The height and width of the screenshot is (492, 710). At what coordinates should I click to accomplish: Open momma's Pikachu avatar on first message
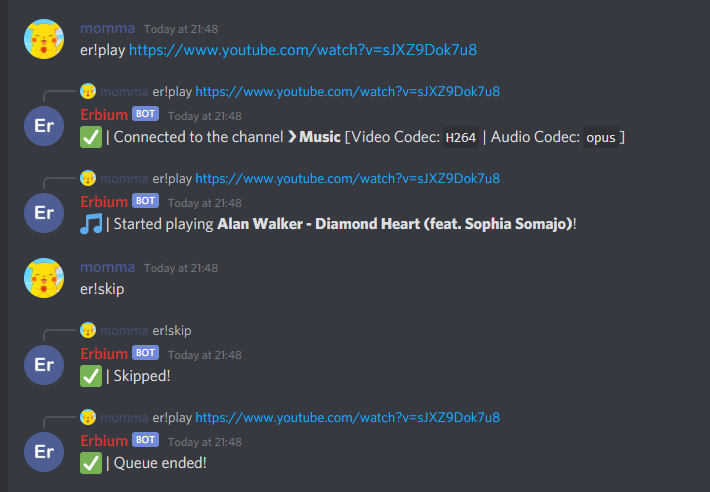(44, 39)
